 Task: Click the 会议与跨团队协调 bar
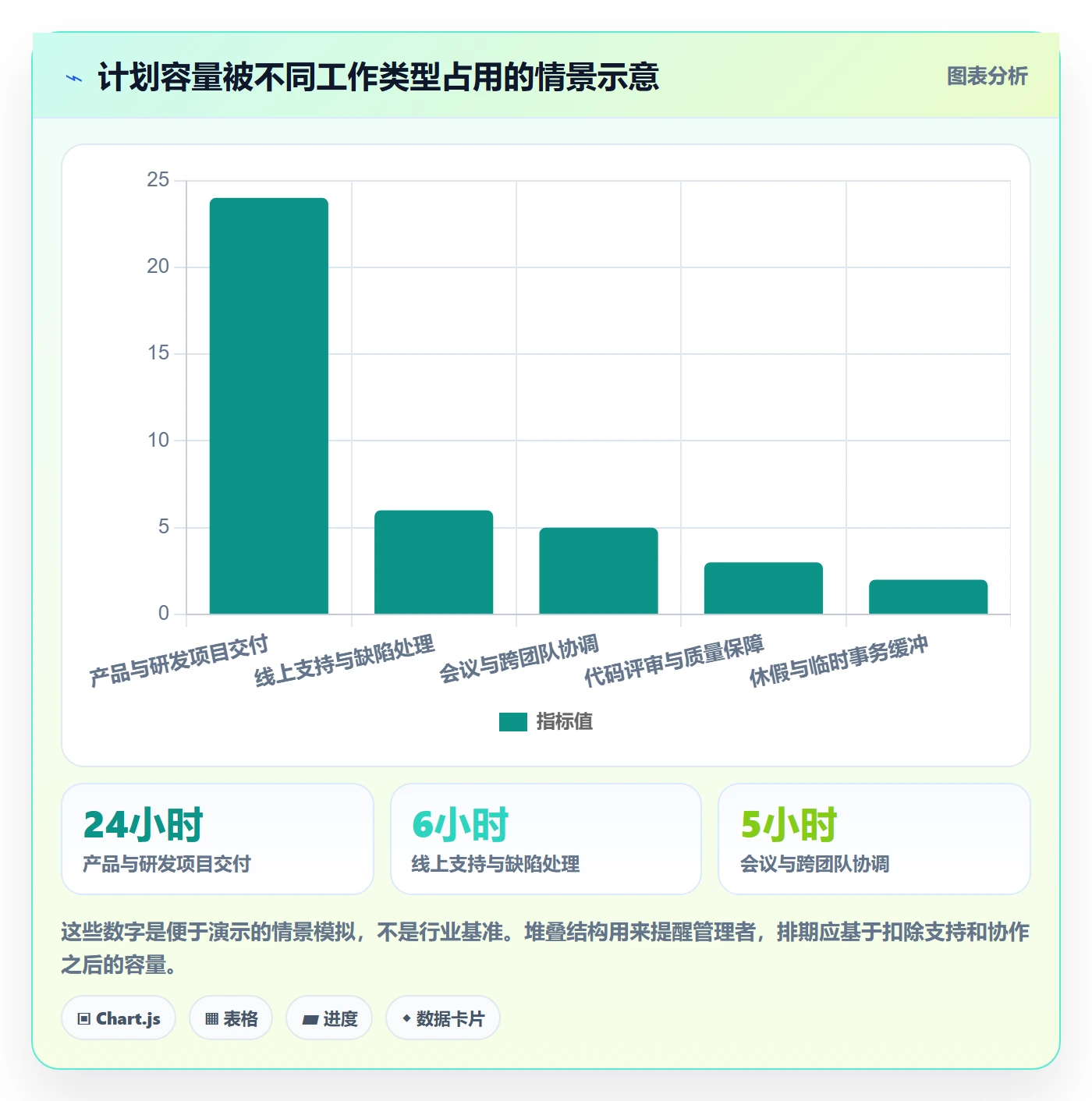(598, 571)
